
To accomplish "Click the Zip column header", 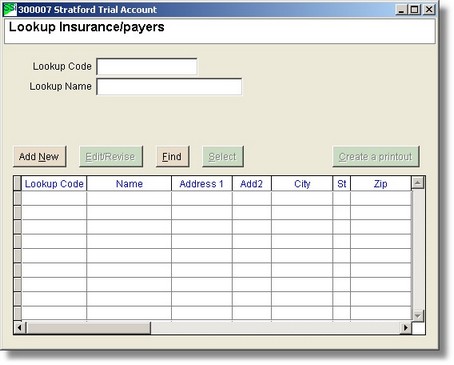I will point(381,184).
